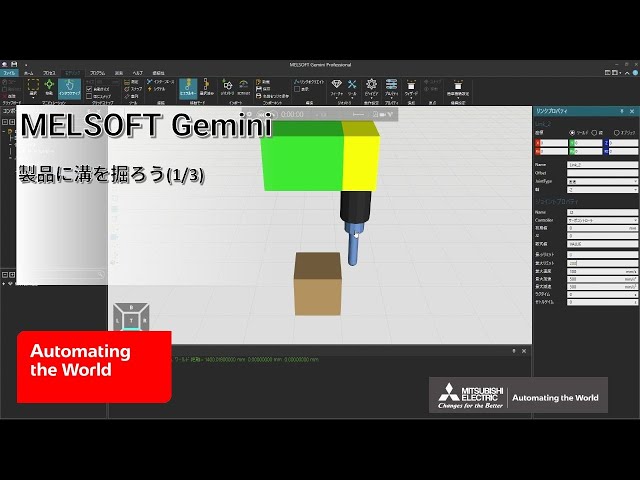The height and width of the screenshot is (480, 640).
Task: Click the Interface connection icon
Action: tap(150, 82)
